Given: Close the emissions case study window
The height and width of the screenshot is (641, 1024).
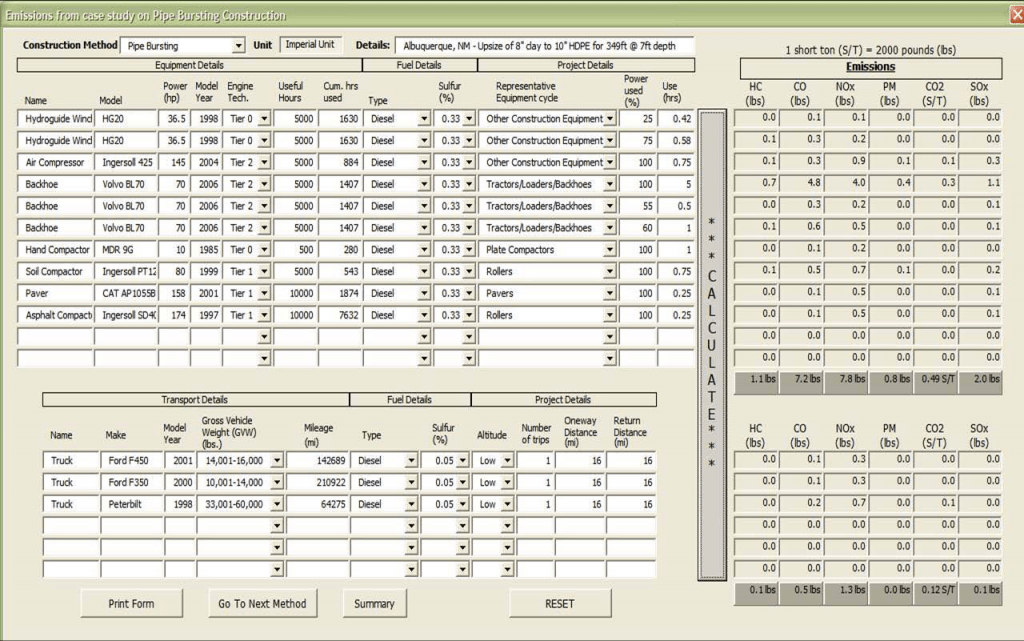Looking at the screenshot, I should click(1016, 14).
